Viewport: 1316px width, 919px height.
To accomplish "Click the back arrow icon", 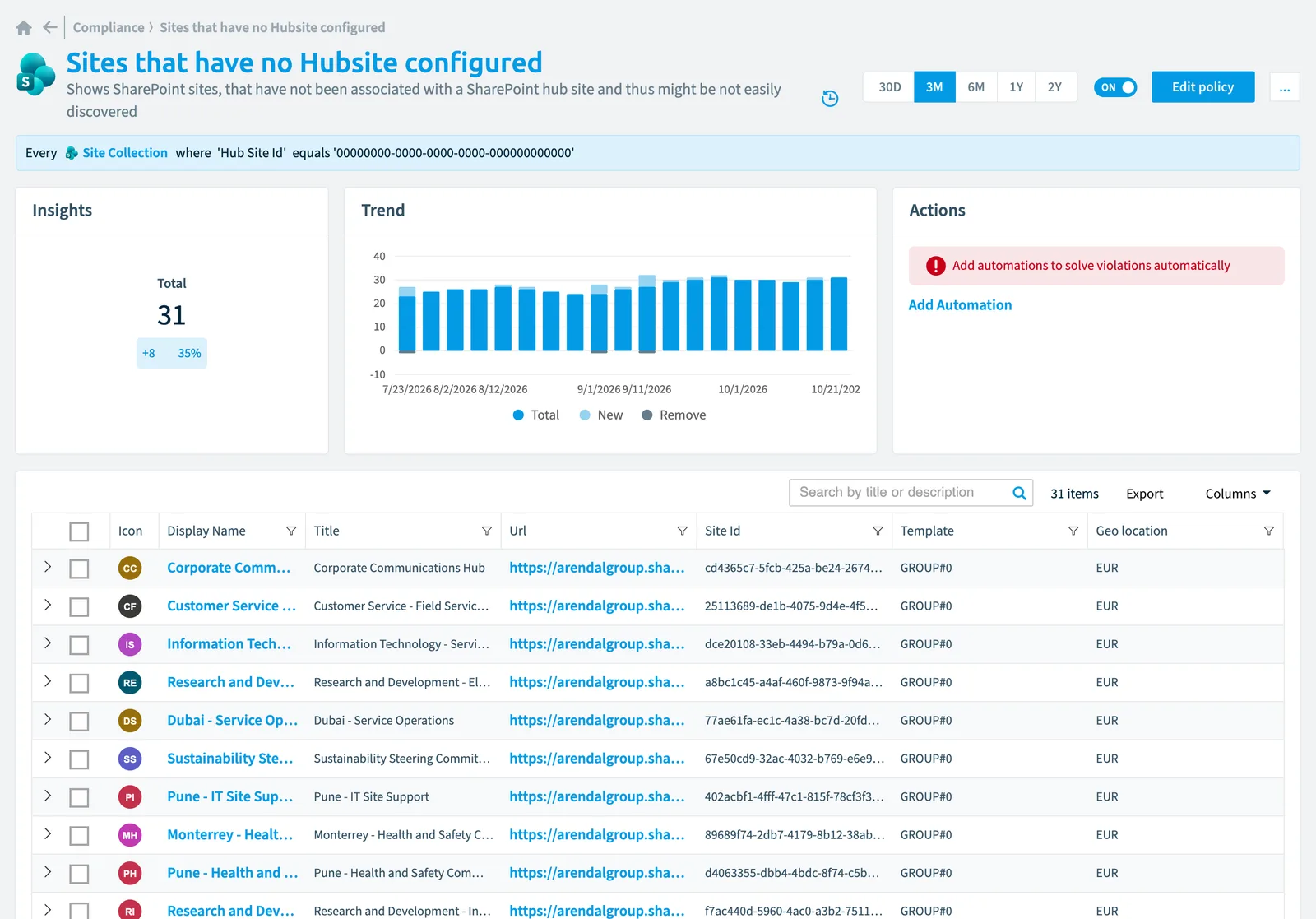I will pyautogui.click(x=50, y=27).
